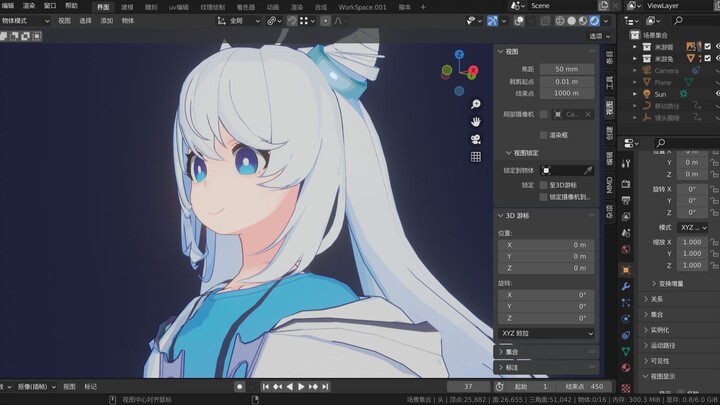Create new scene with the icon beside Scene
Screen dimensions: 720x405
click(x=603, y=6)
